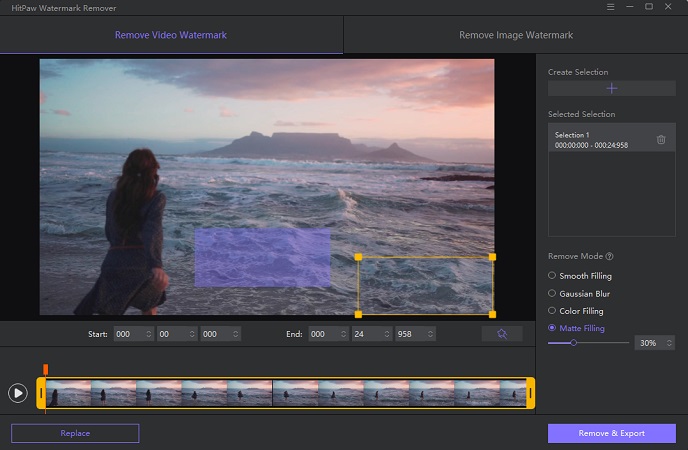
Task: Adjust the 30% matte percentage stepper
Action: [x=669, y=343]
